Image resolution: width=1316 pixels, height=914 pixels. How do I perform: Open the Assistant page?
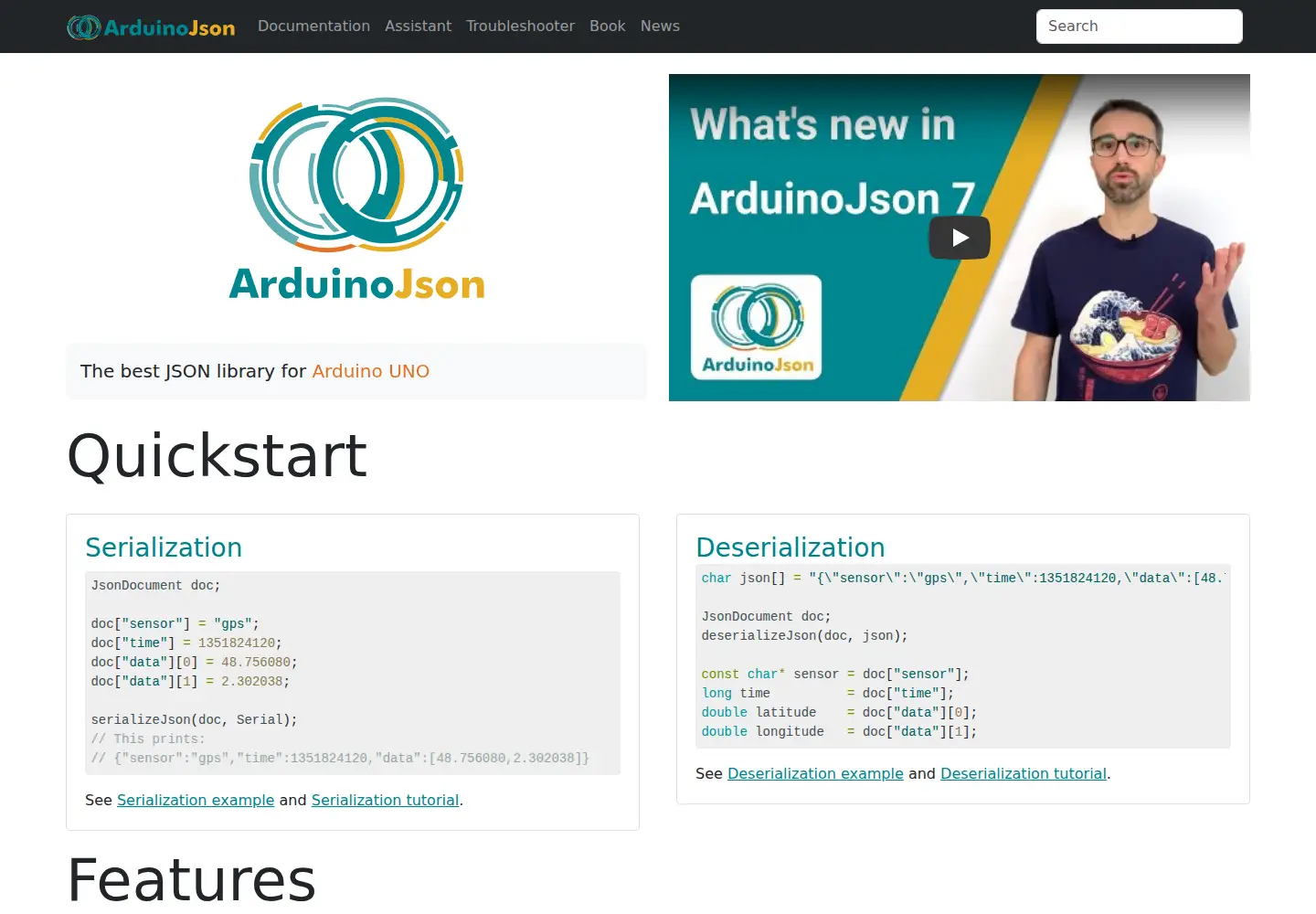click(418, 27)
